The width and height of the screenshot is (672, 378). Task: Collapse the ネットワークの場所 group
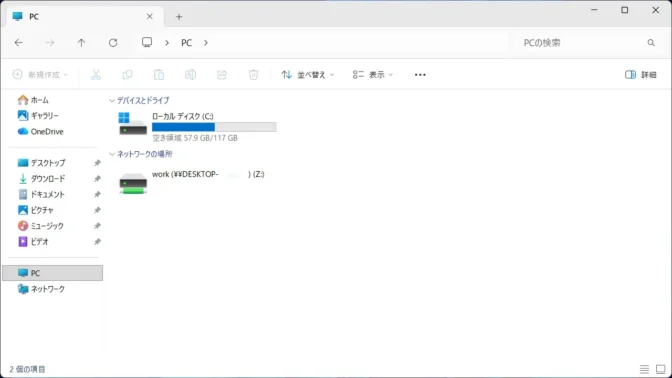click(112, 154)
